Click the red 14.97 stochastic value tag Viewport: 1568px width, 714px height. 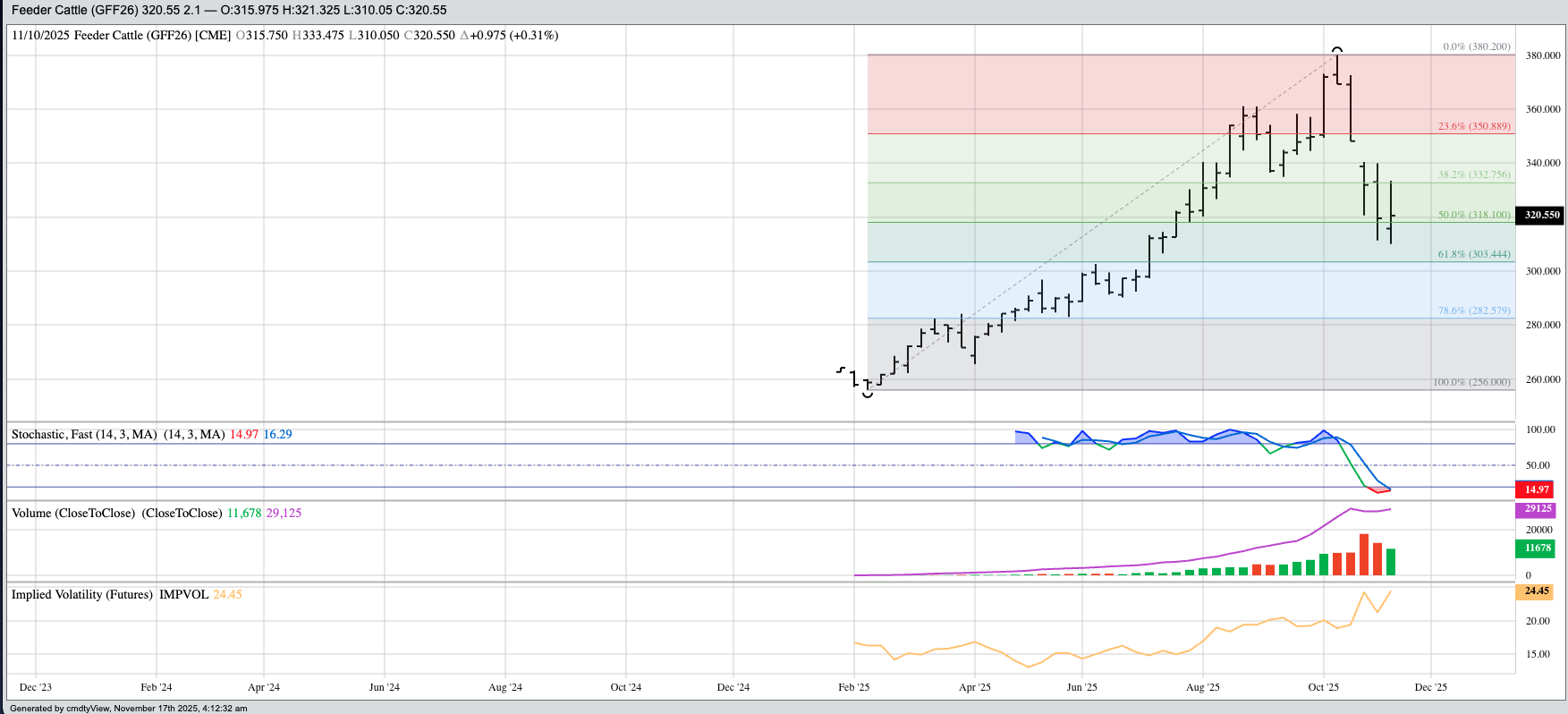coord(1536,489)
